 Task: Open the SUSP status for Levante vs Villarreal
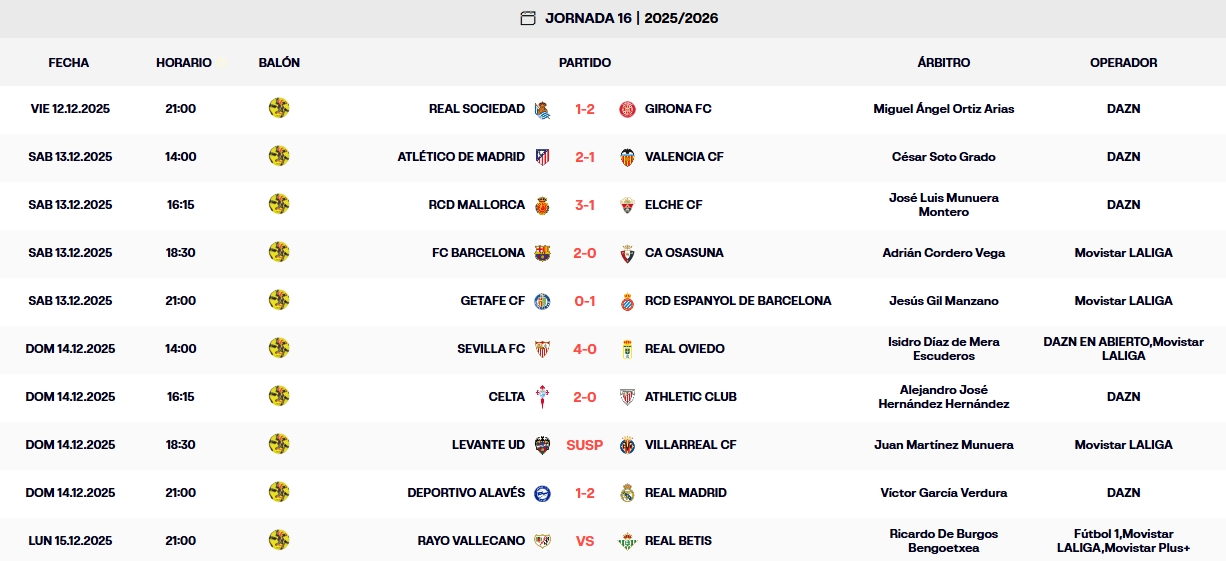[585, 445]
